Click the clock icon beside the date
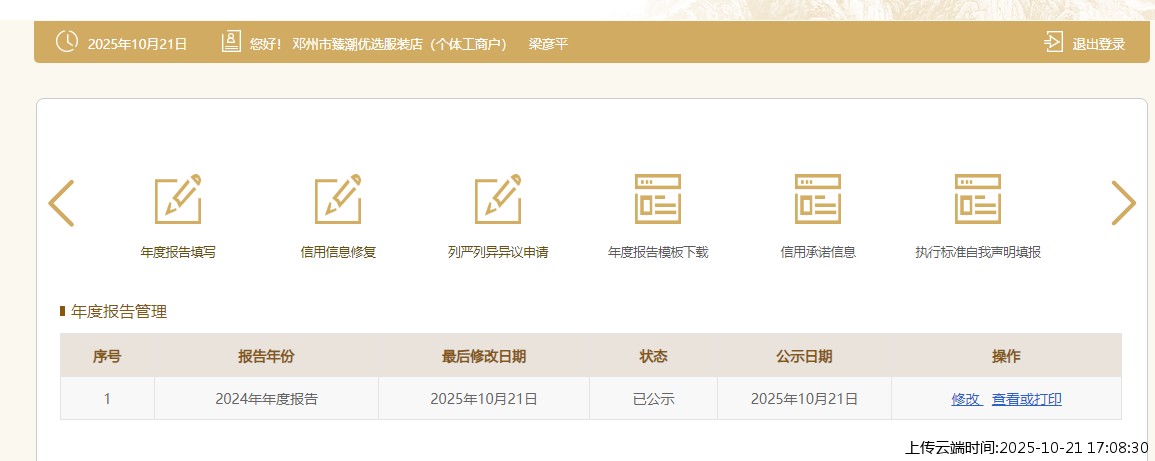Viewport: 1155px width, 461px height. tap(67, 42)
